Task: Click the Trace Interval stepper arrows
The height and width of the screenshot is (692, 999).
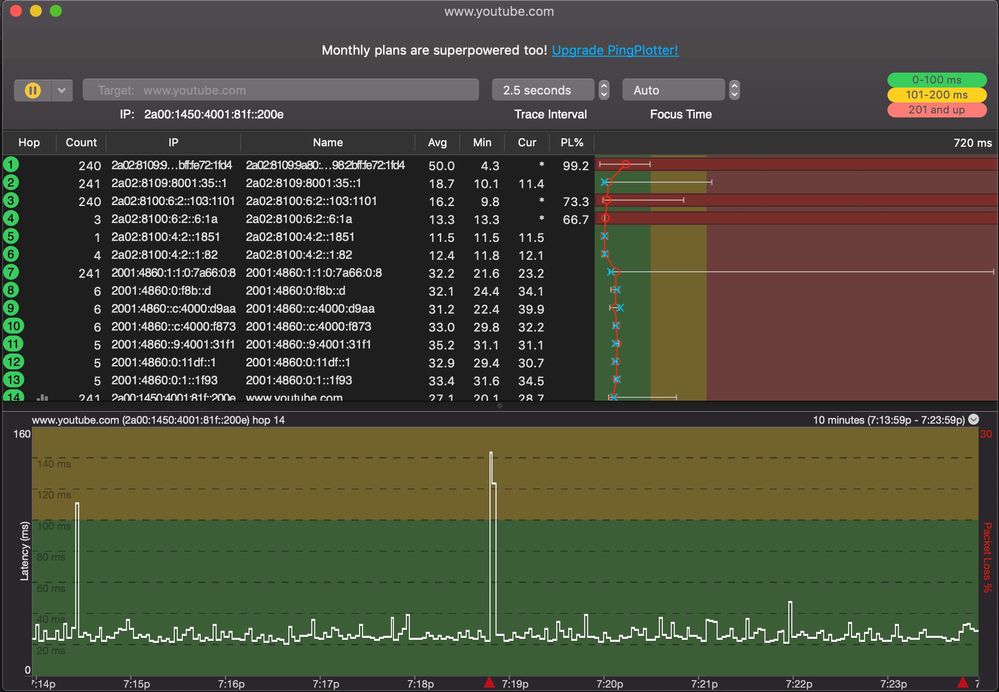Action: (x=604, y=90)
